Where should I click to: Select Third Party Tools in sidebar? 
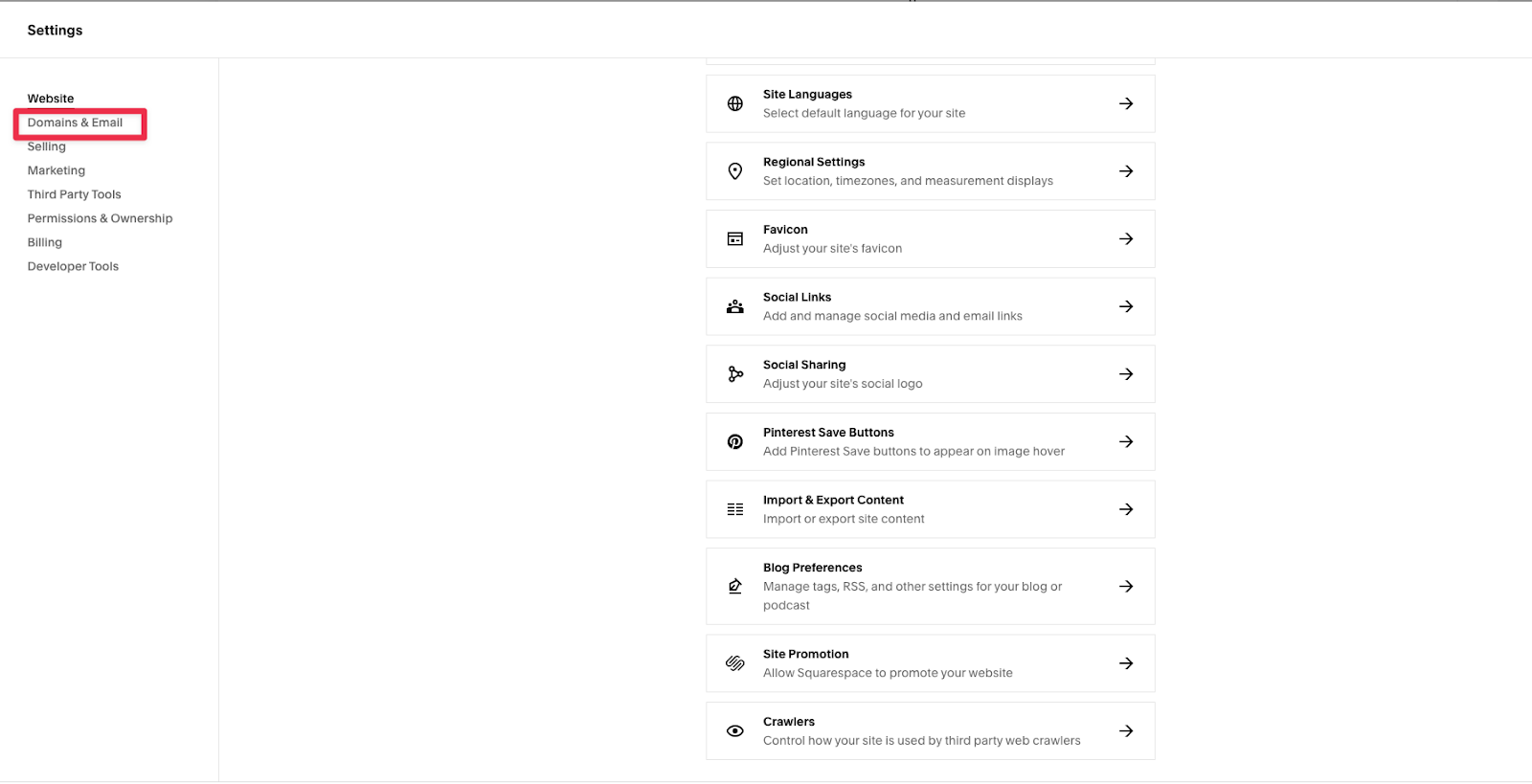pyautogui.click(x=74, y=194)
